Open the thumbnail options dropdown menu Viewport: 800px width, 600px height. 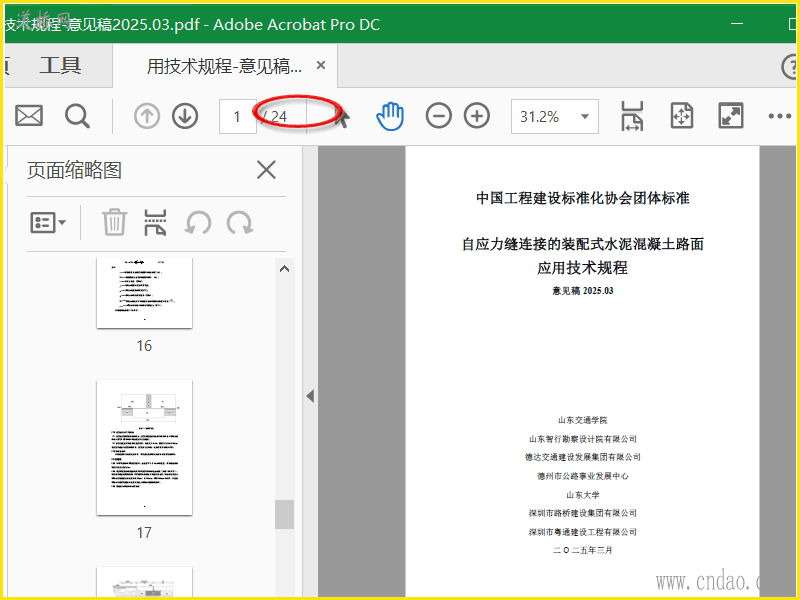48,223
